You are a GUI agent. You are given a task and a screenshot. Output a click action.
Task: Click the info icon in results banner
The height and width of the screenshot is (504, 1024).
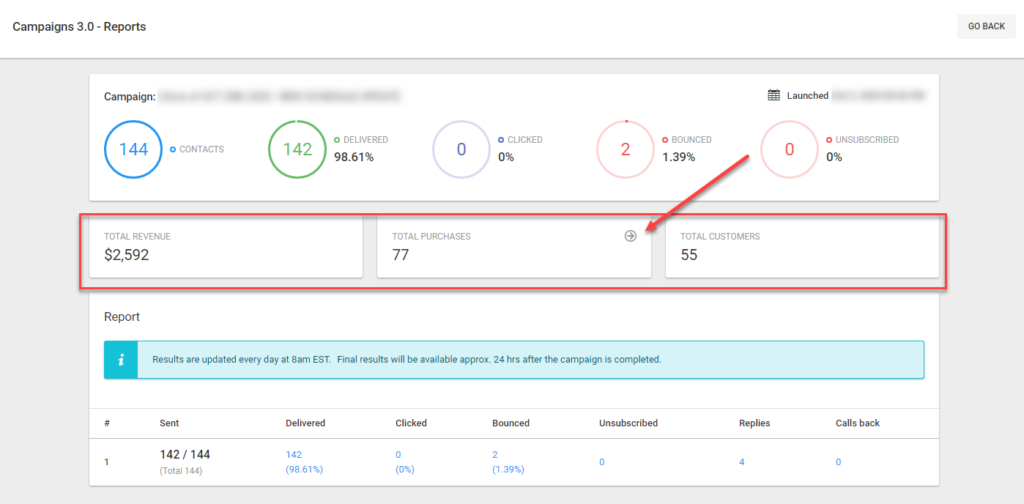pos(120,359)
